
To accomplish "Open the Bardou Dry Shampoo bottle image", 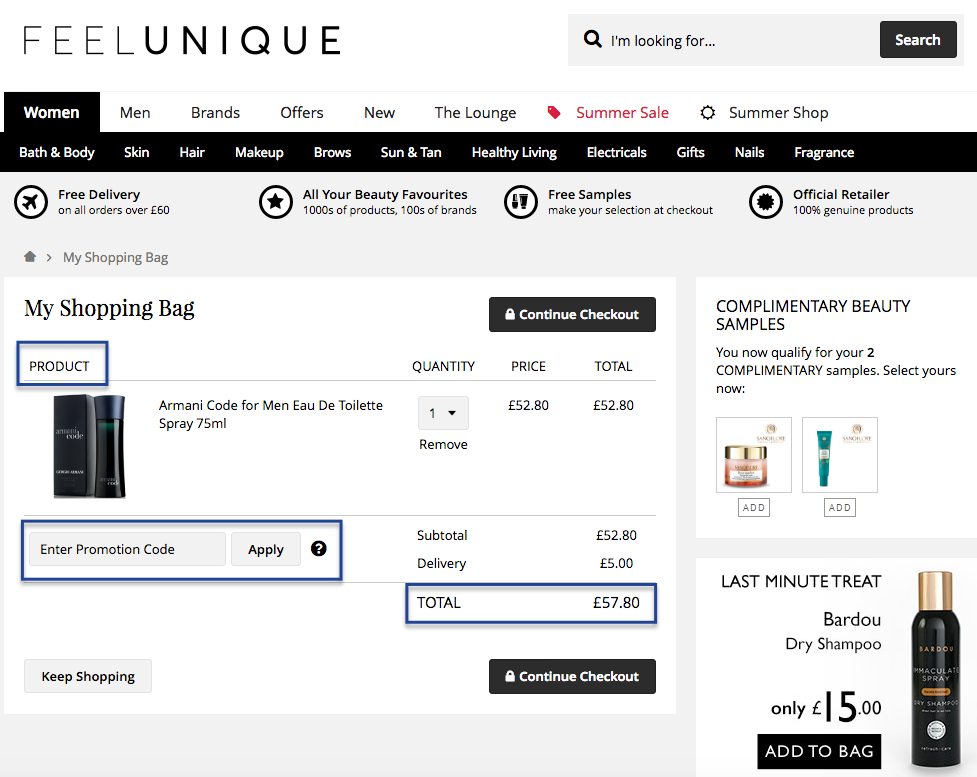I will [x=935, y=669].
